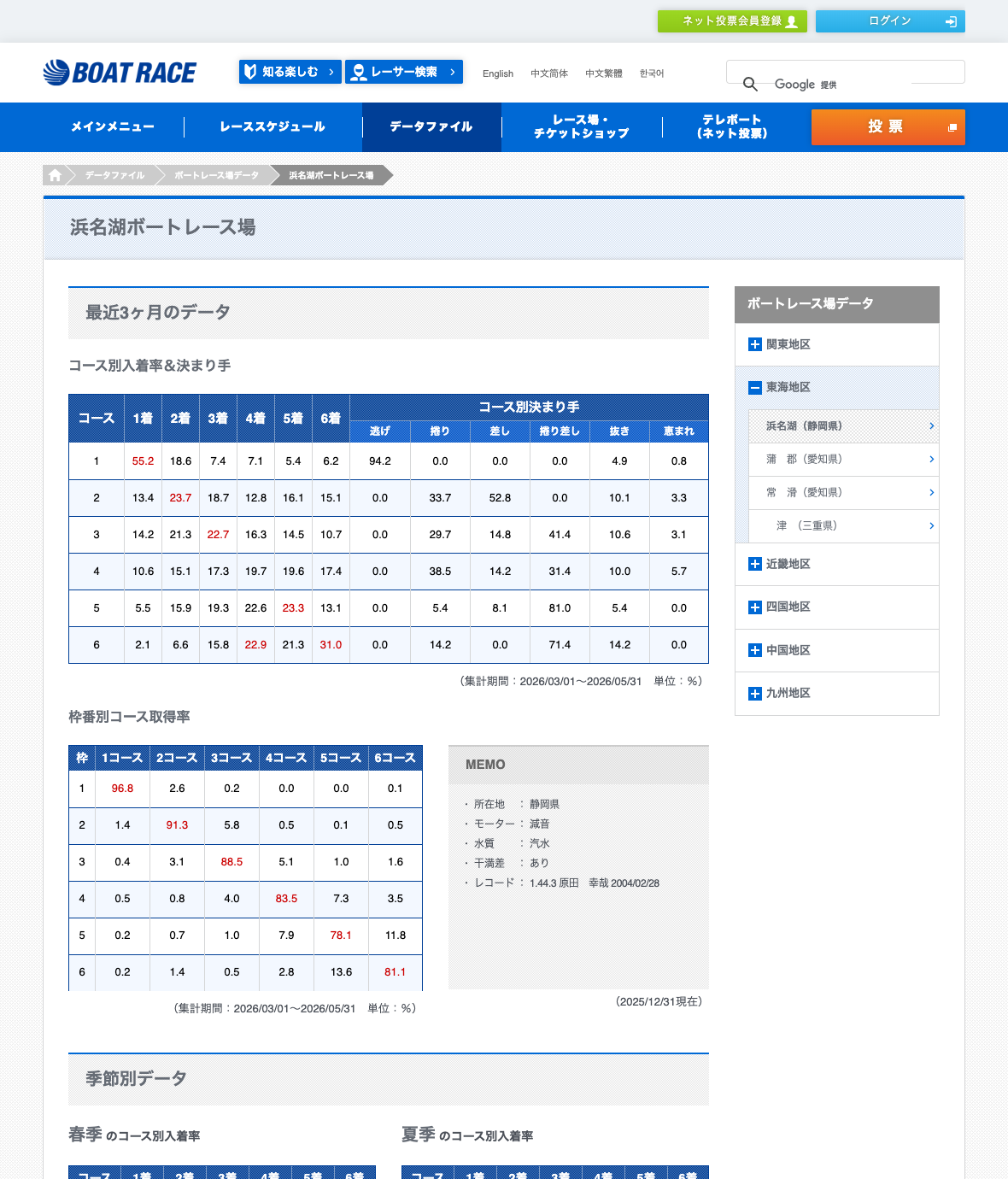Click the home icon in breadcrumb
Screen dimensions: 1008x1179
pyautogui.click(x=55, y=175)
